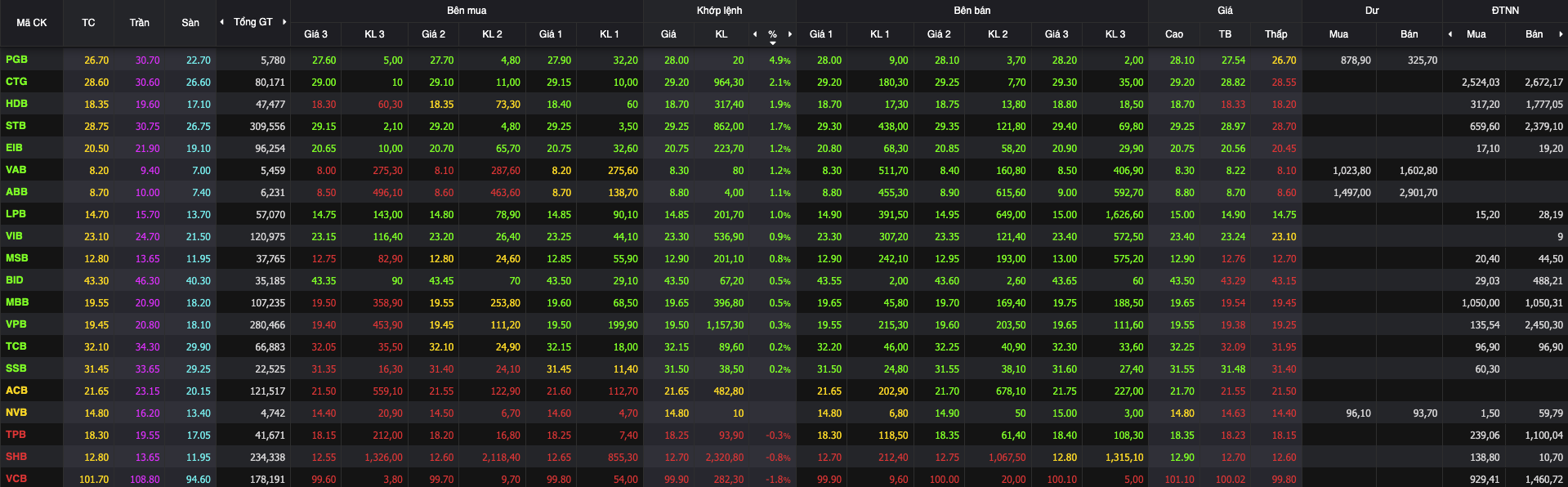Click ABB's surplus sell value 2,901,70
Viewport: 1568px width, 487px height.
1418,193
